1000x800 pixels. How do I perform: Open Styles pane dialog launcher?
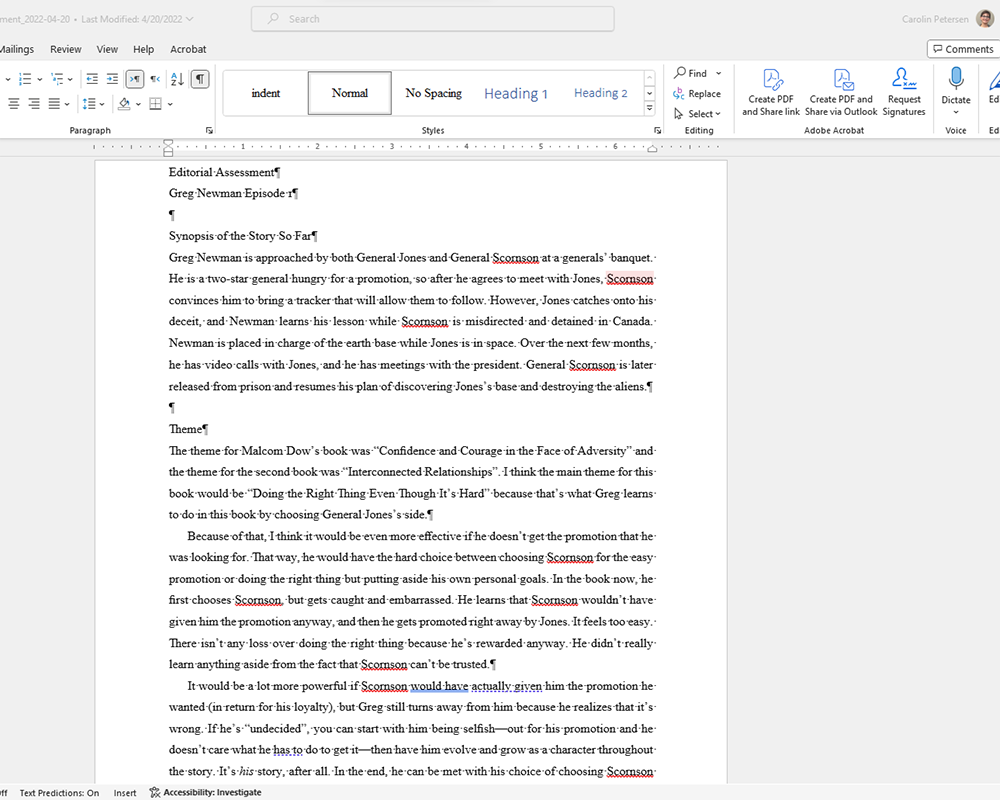coord(658,130)
